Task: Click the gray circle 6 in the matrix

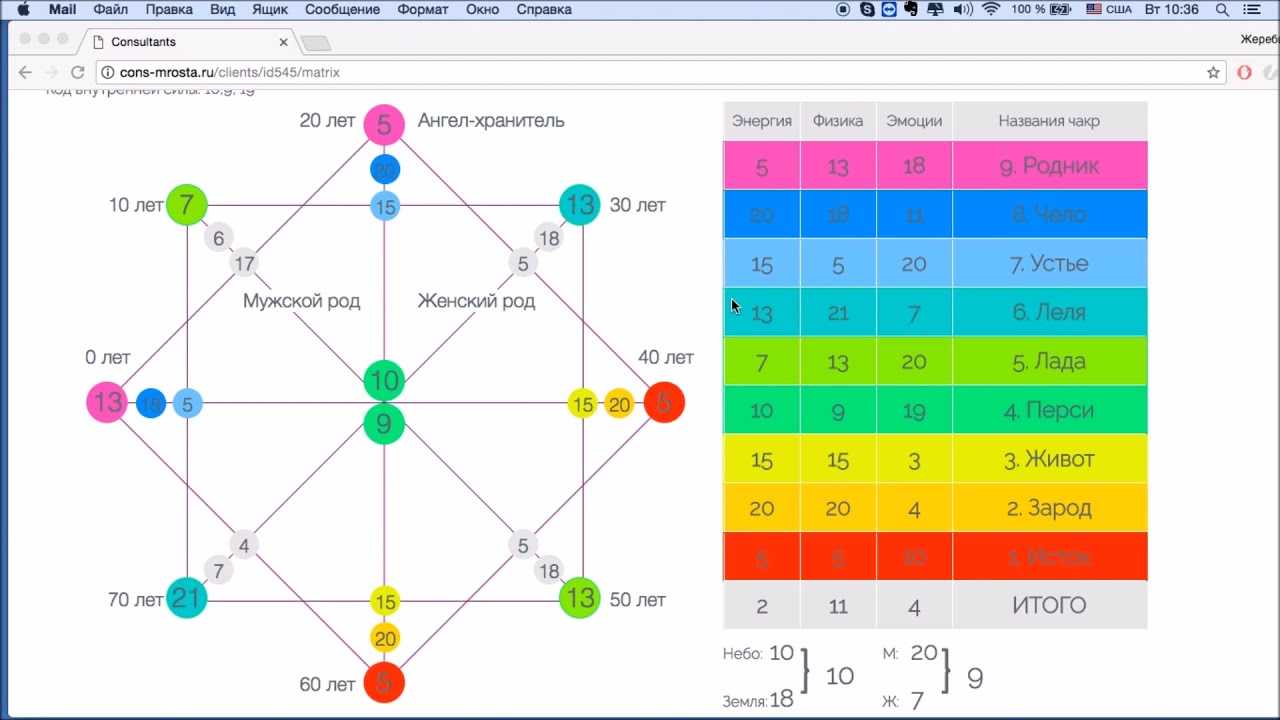Action: [219, 238]
